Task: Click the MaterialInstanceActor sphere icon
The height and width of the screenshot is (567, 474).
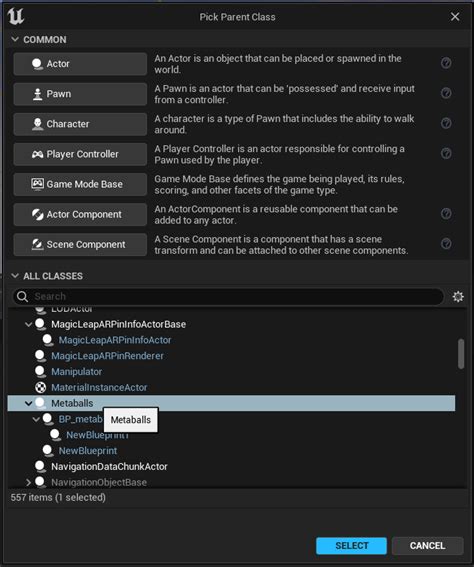Action: 40,387
